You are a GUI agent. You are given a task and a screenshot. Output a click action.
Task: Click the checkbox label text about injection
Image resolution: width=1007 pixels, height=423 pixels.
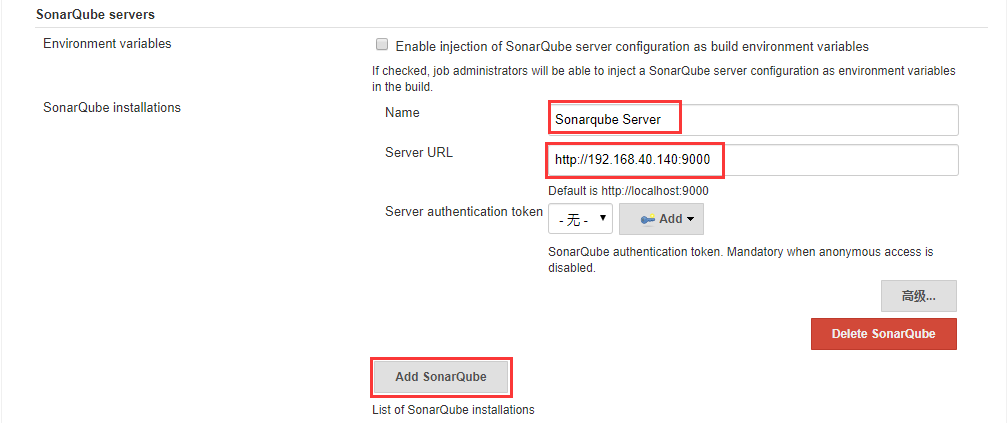(x=632, y=46)
